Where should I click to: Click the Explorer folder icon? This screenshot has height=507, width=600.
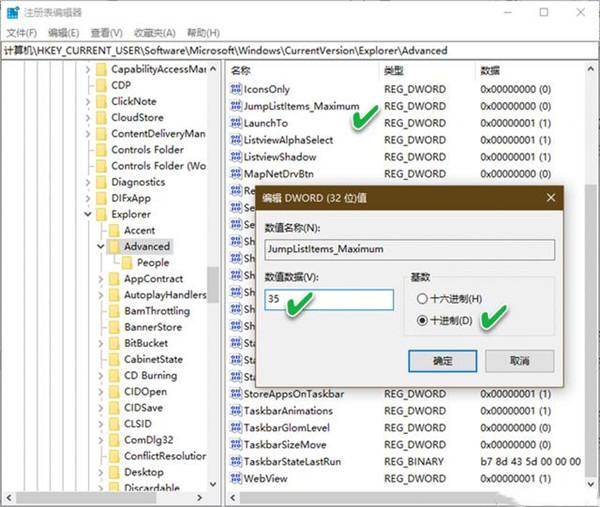[101, 214]
